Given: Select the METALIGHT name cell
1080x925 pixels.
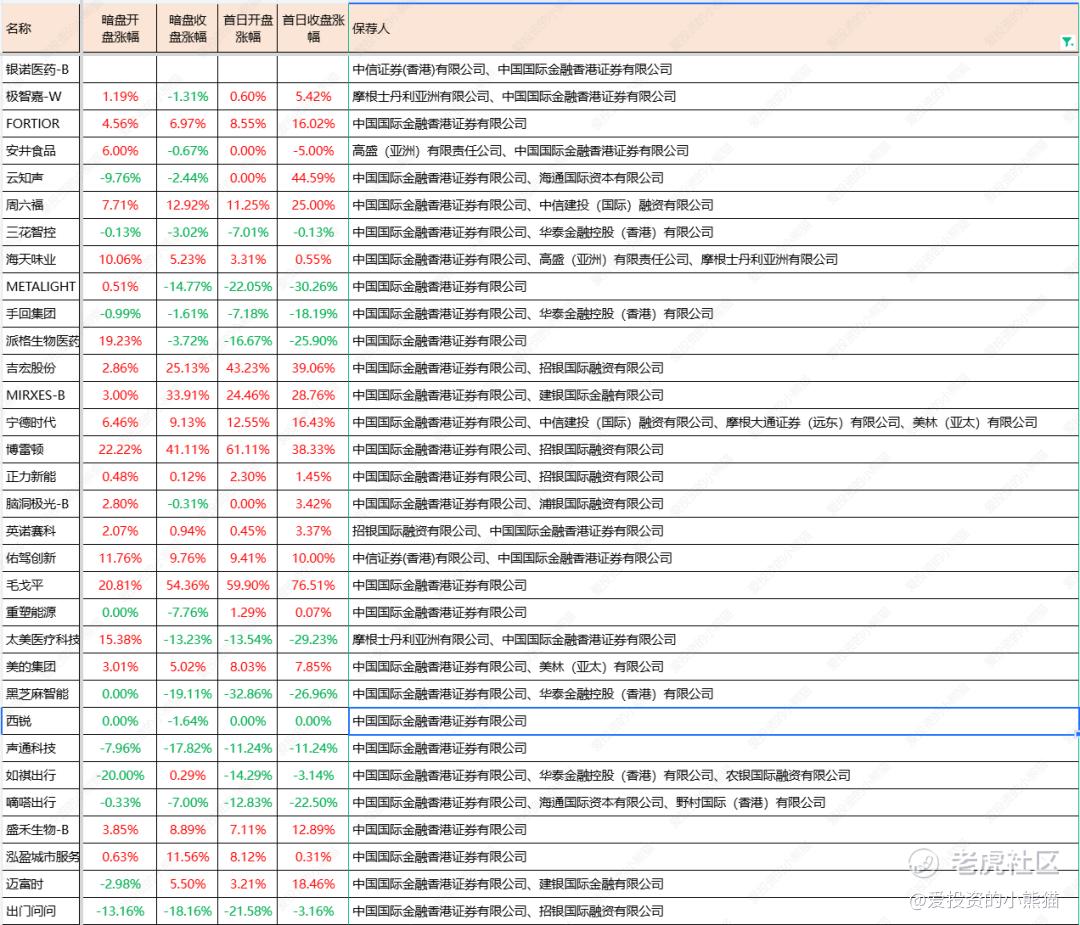Looking at the screenshot, I should point(41,287).
